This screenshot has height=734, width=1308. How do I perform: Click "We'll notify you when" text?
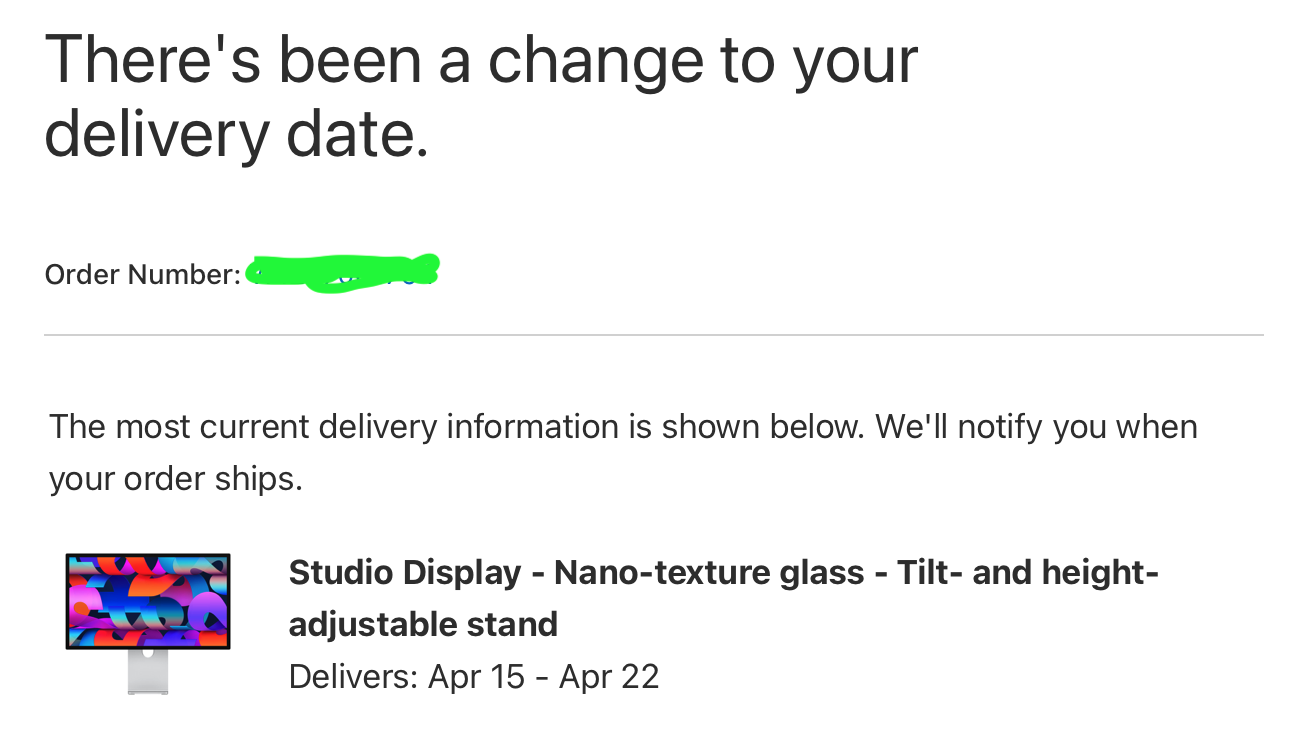click(1037, 427)
